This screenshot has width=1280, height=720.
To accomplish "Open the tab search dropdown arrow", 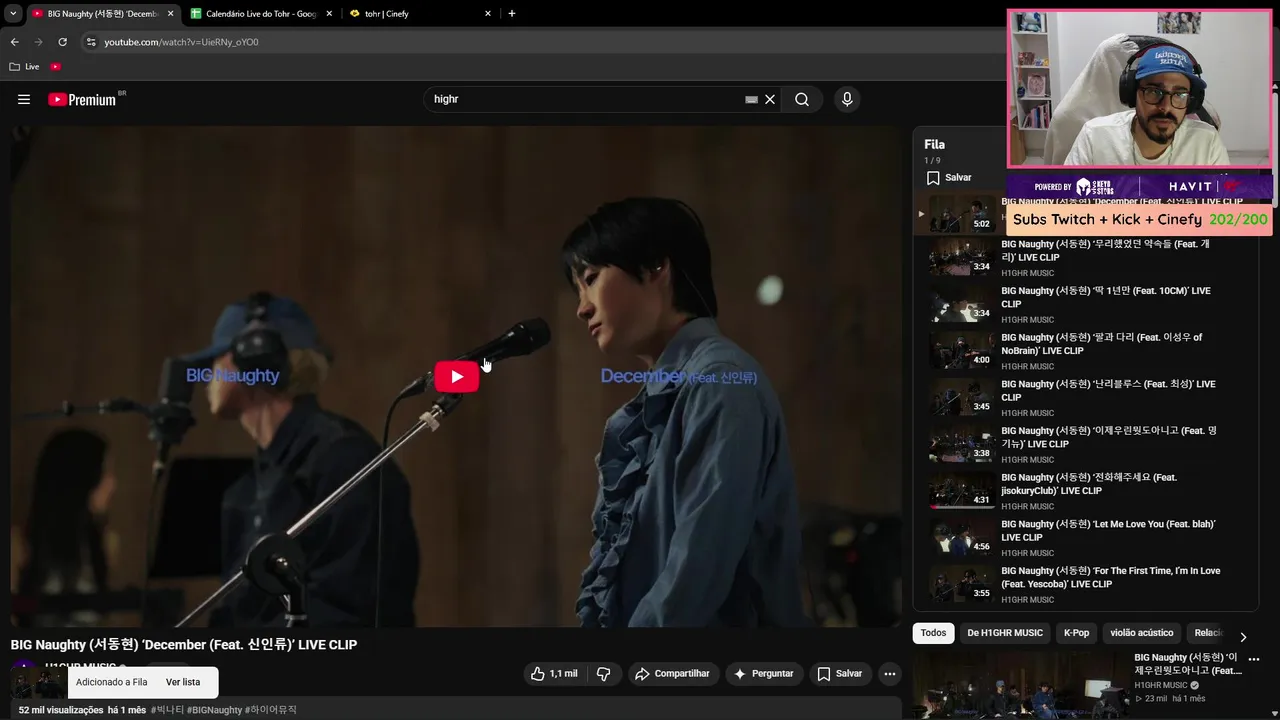I will pyautogui.click(x=13, y=14).
